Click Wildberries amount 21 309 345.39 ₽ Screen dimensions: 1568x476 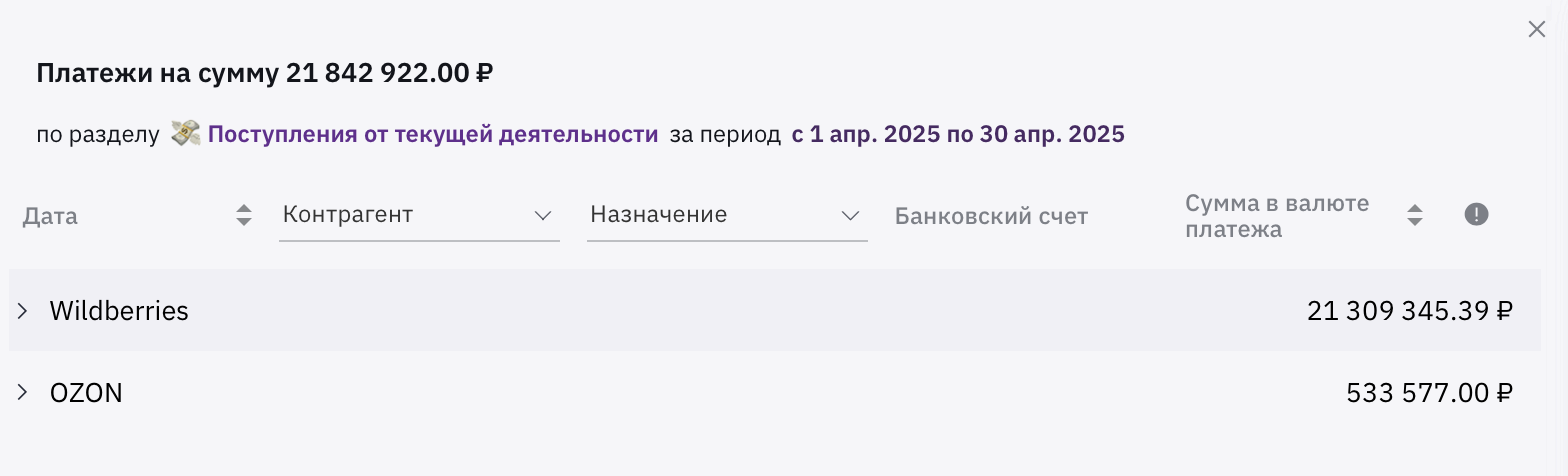(1410, 311)
